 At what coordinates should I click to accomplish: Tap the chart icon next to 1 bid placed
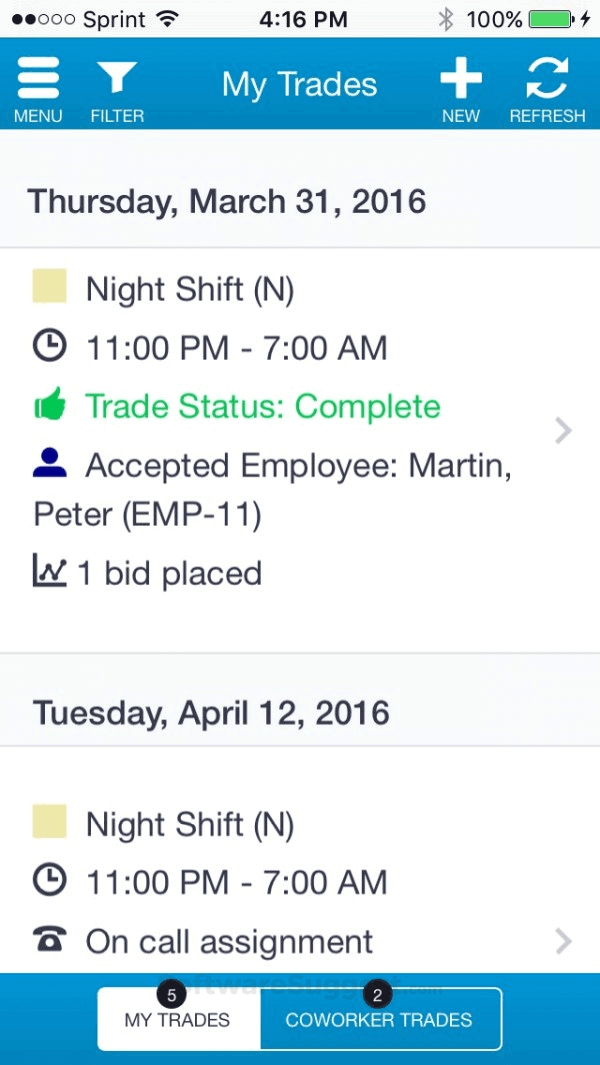48,572
